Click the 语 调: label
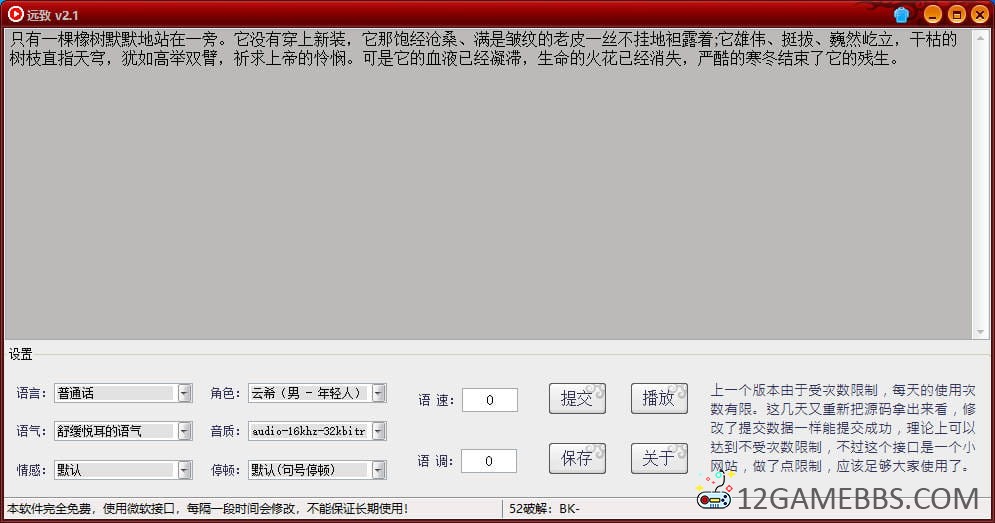The width and height of the screenshot is (995, 523). tap(435, 461)
